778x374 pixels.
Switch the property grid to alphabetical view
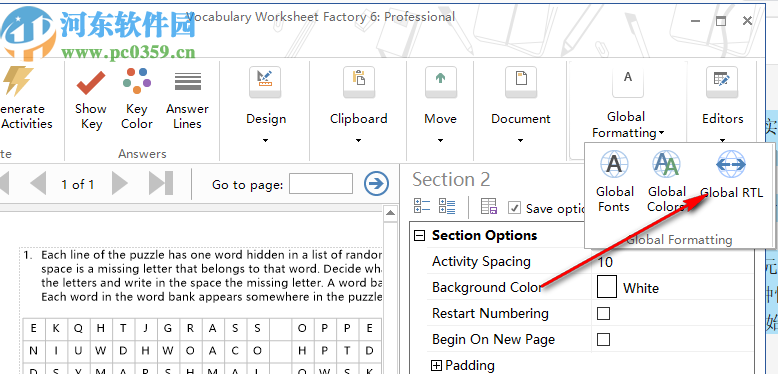[x=447, y=207]
